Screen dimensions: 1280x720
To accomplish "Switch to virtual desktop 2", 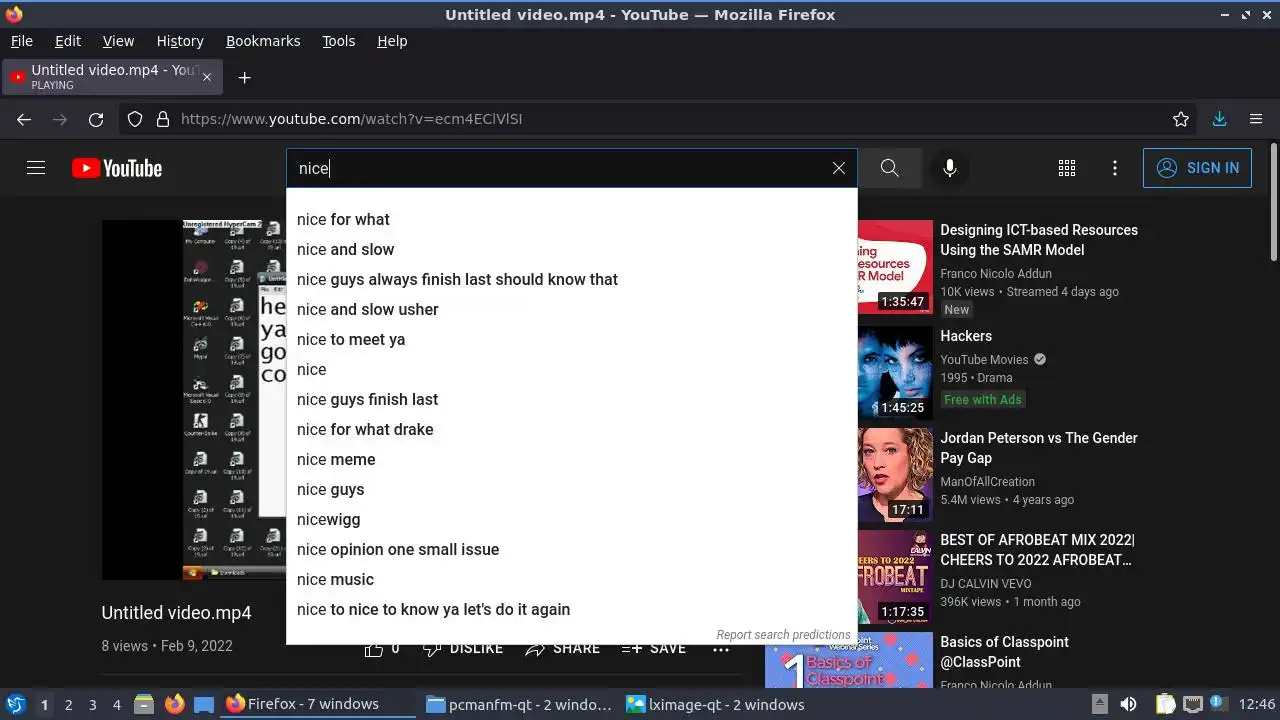I will (68, 704).
